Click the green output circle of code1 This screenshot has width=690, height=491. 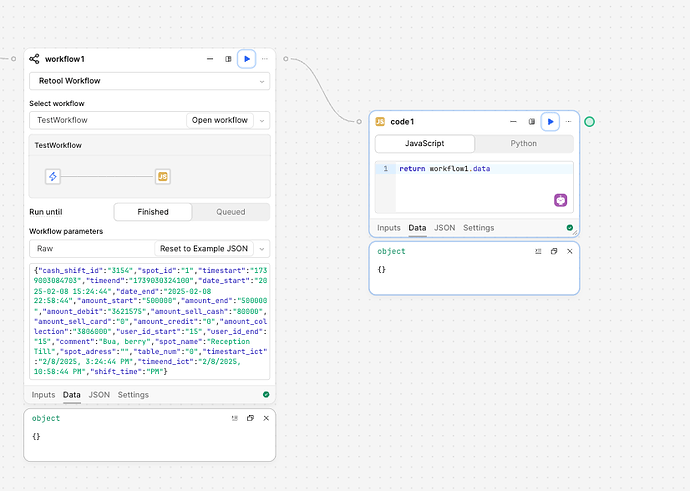tap(589, 122)
